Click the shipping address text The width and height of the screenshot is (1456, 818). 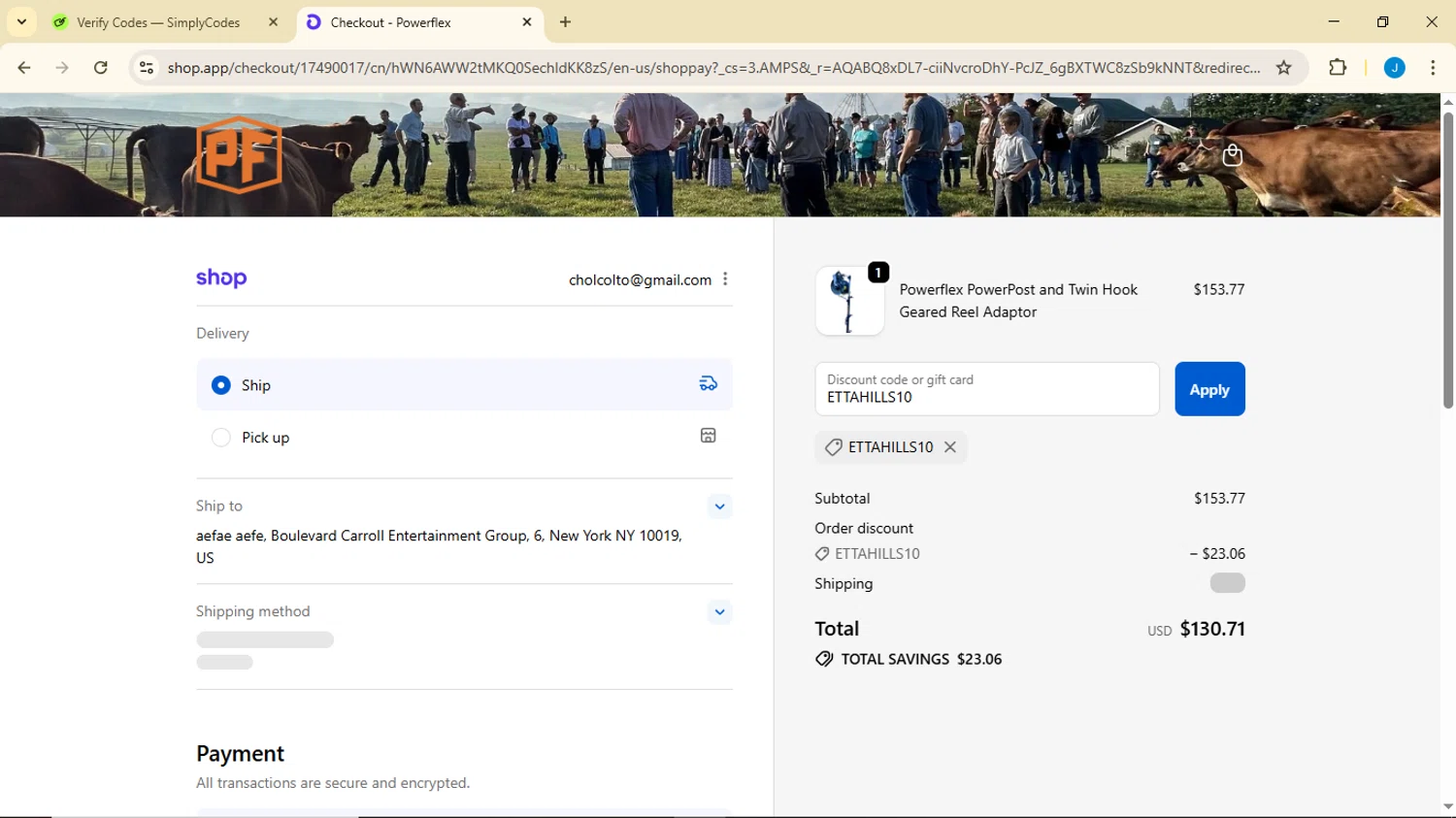pyautogui.click(x=439, y=546)
